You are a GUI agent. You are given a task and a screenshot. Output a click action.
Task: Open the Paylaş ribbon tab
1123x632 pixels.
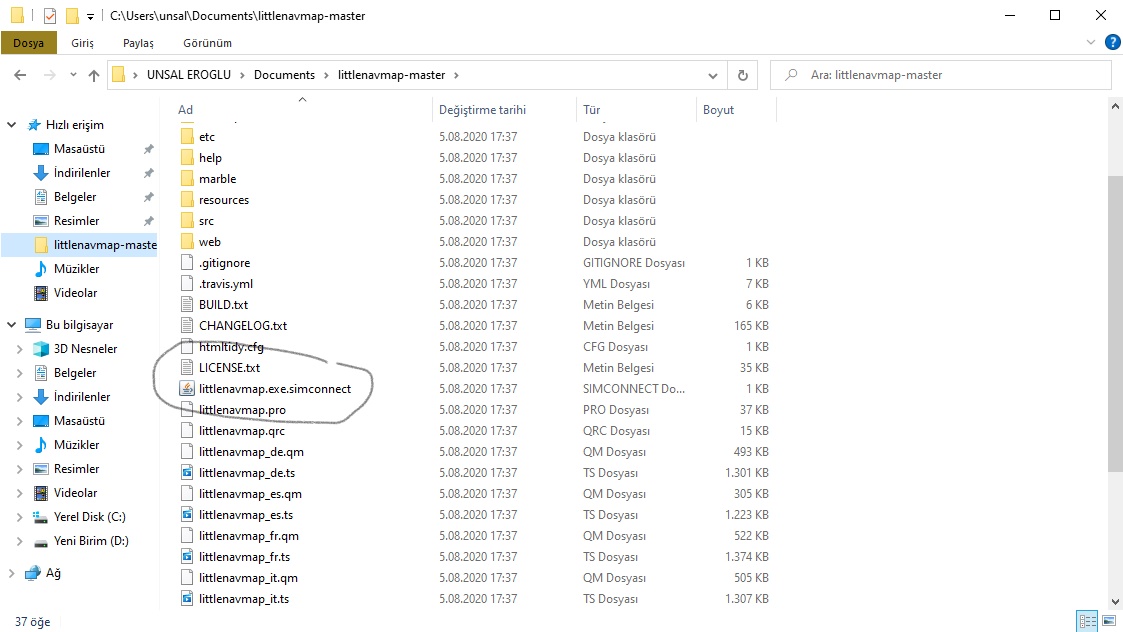point(138,43)
